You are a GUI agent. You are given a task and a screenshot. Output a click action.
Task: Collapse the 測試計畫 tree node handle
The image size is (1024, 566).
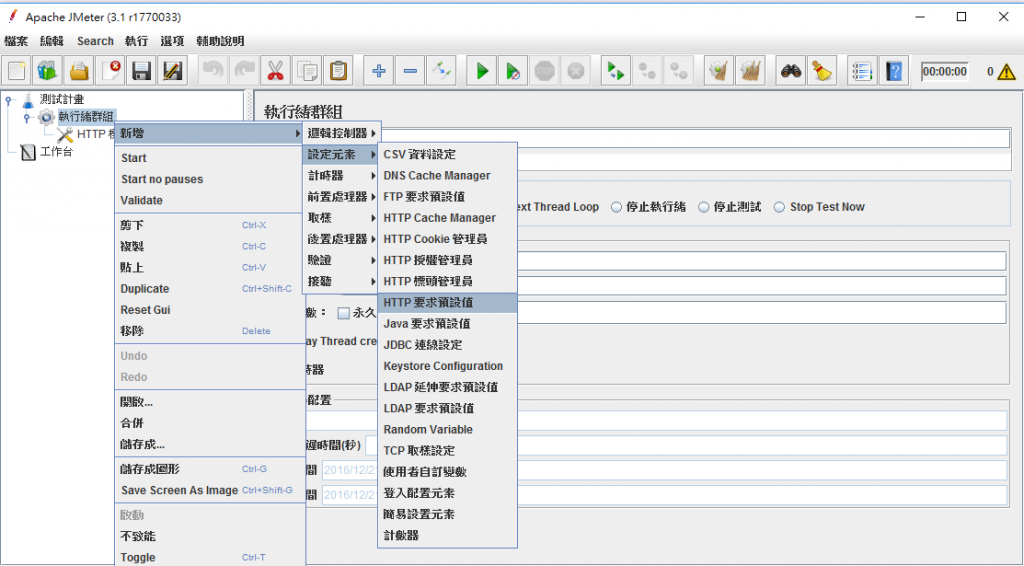tap(8, 101)
